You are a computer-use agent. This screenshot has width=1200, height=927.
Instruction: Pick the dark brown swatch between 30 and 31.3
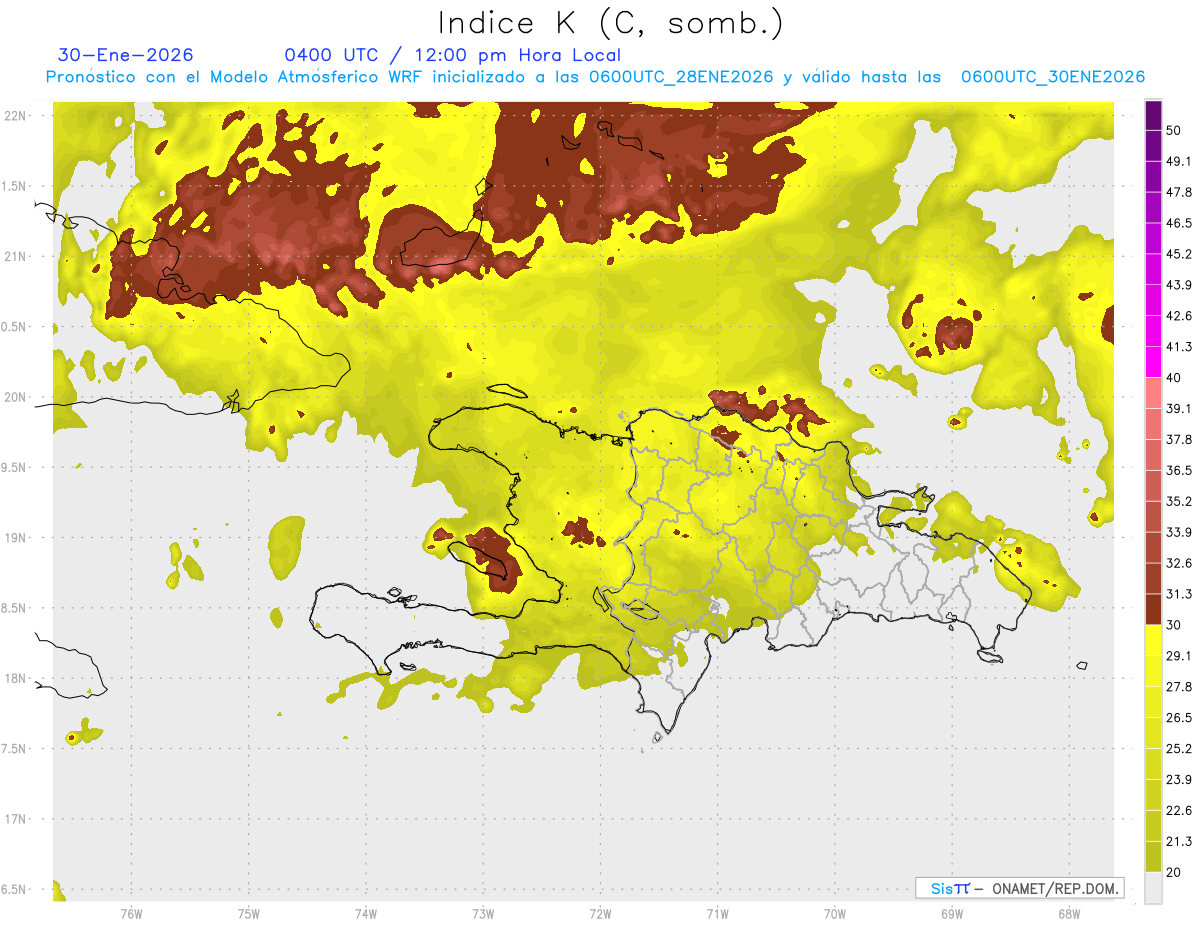coord(1154,609)
